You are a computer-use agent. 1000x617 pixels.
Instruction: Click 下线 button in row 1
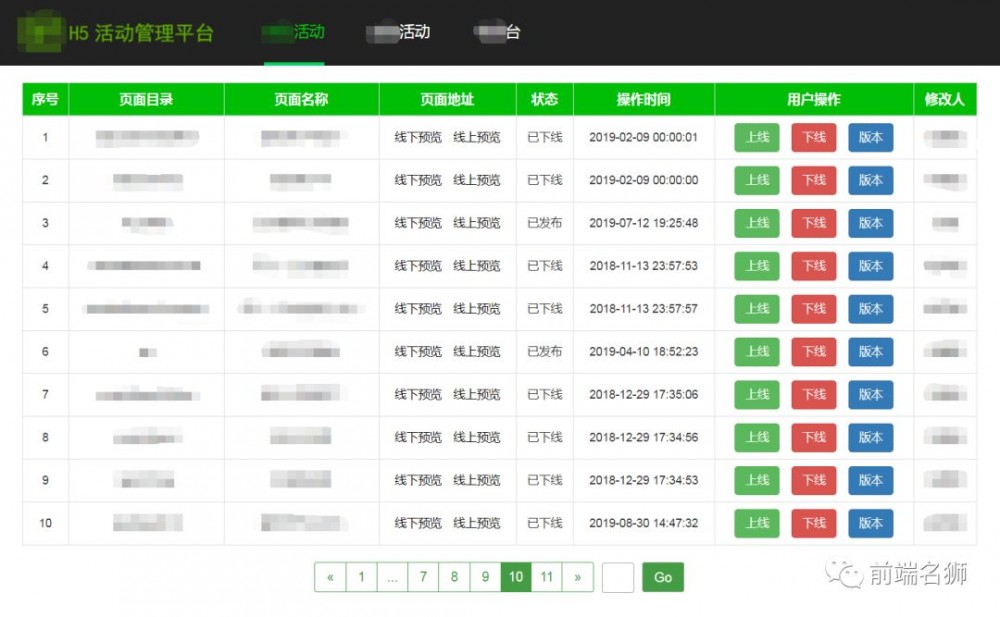[814, 137]
